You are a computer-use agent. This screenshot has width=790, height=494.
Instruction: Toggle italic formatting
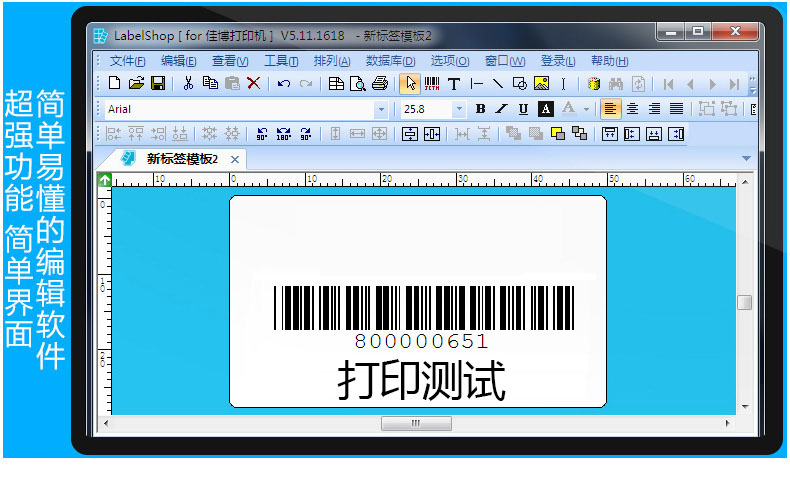pos(501,108)
